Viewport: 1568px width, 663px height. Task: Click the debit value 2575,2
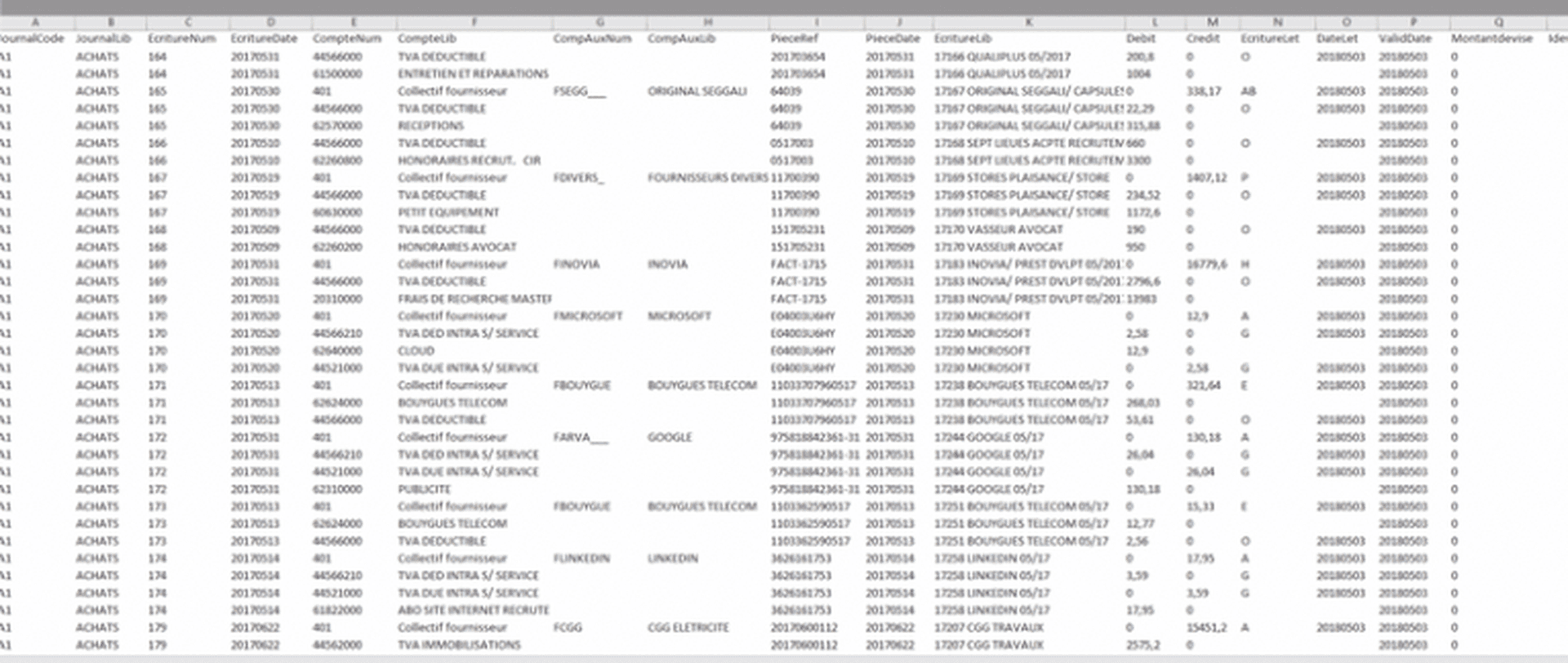[x=1142, y=645]
